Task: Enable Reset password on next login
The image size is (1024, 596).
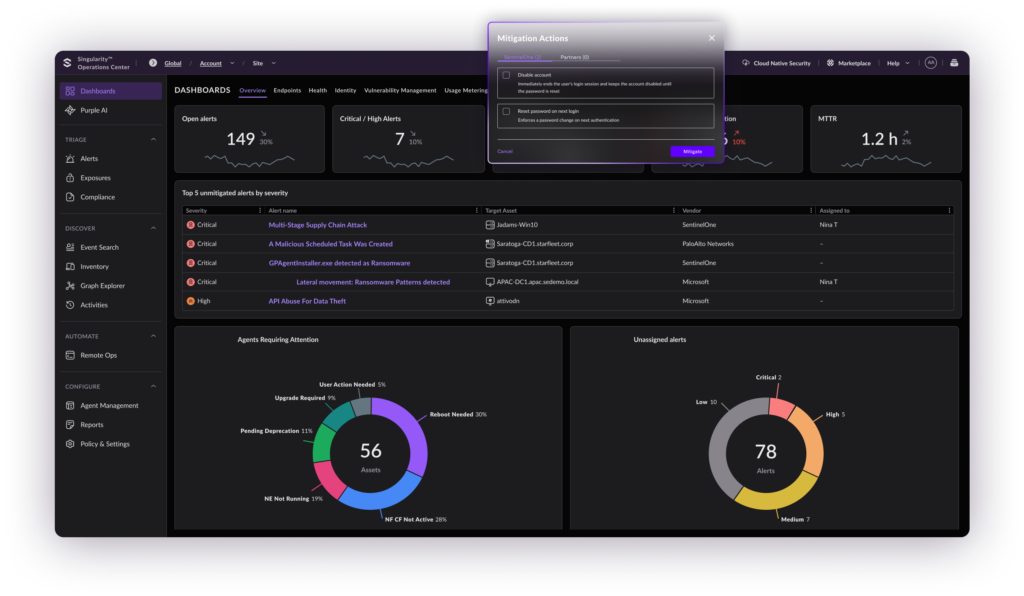Action: (507, 111)
